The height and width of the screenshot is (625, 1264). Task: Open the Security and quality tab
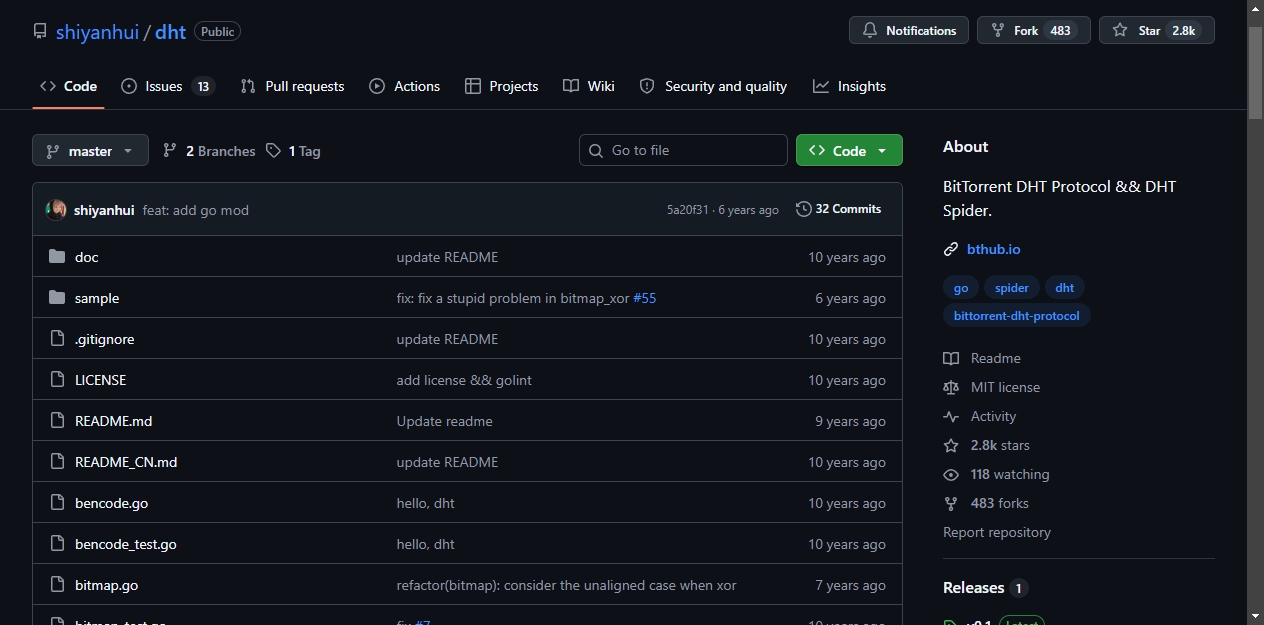coord(713,86)
